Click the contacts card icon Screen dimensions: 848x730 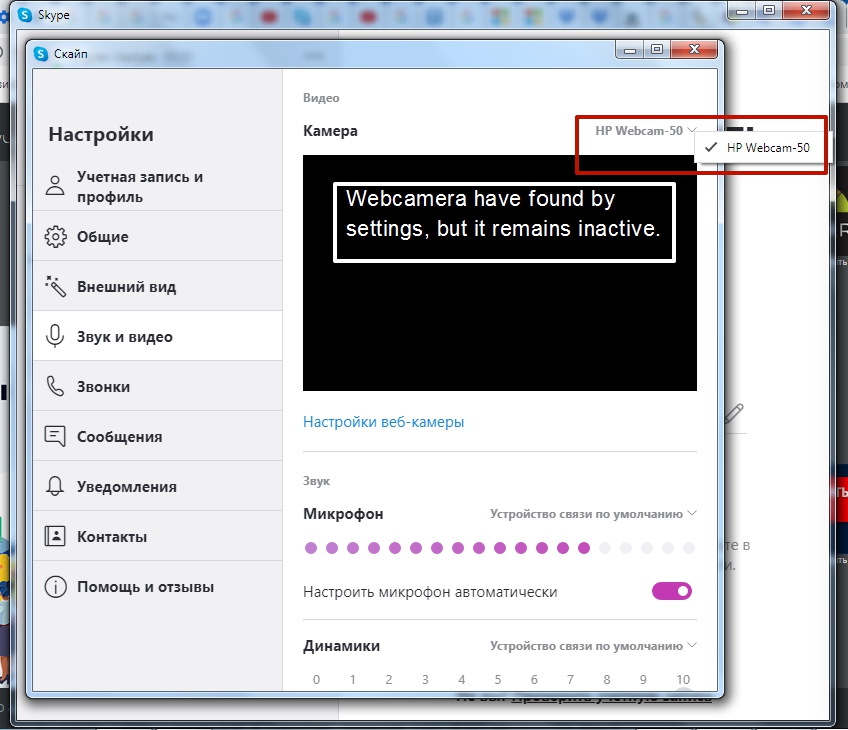(55, 536)
